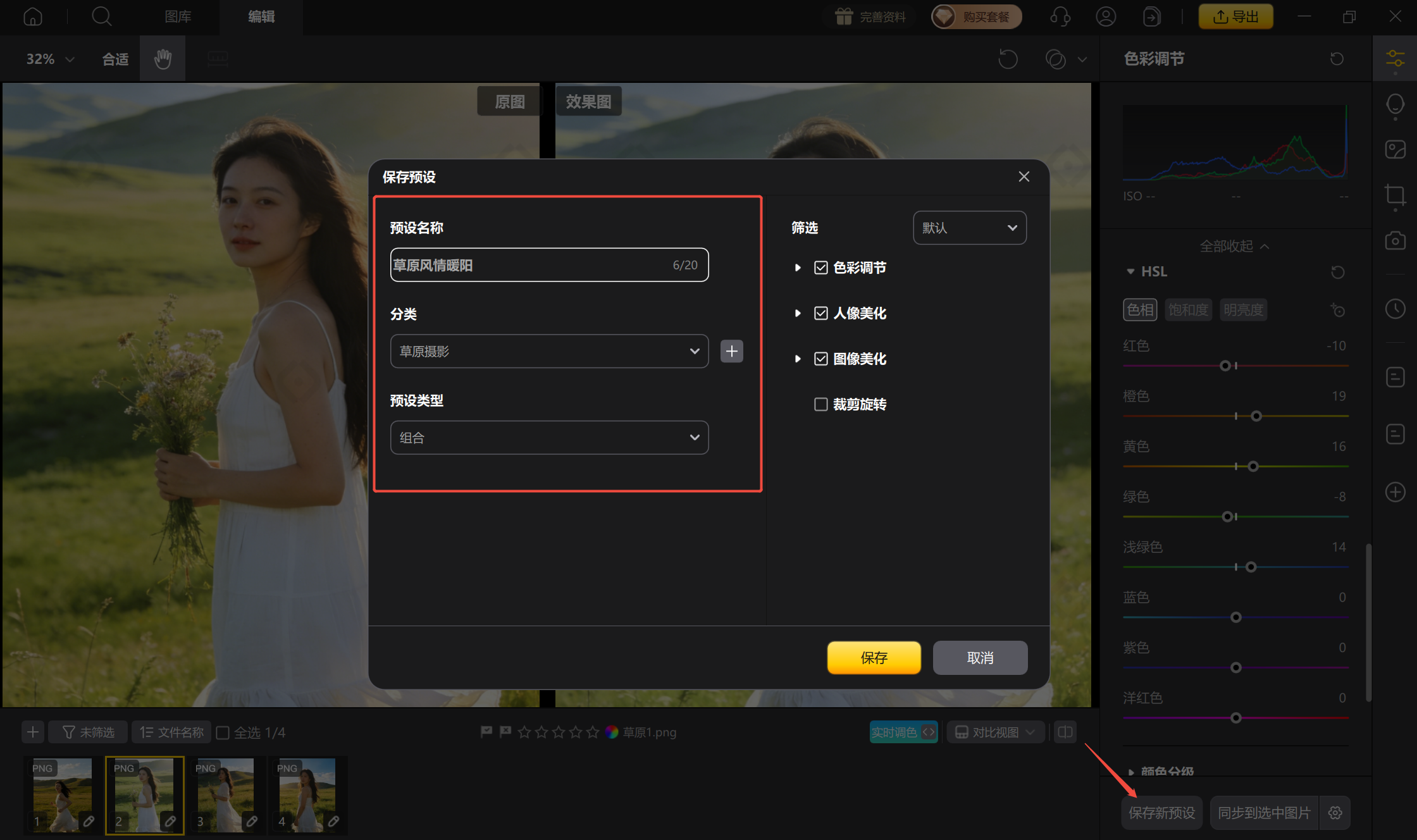Open the 草原摄影 category dropdown
Screen dimensions: 1417x840
tap(548, 351)
